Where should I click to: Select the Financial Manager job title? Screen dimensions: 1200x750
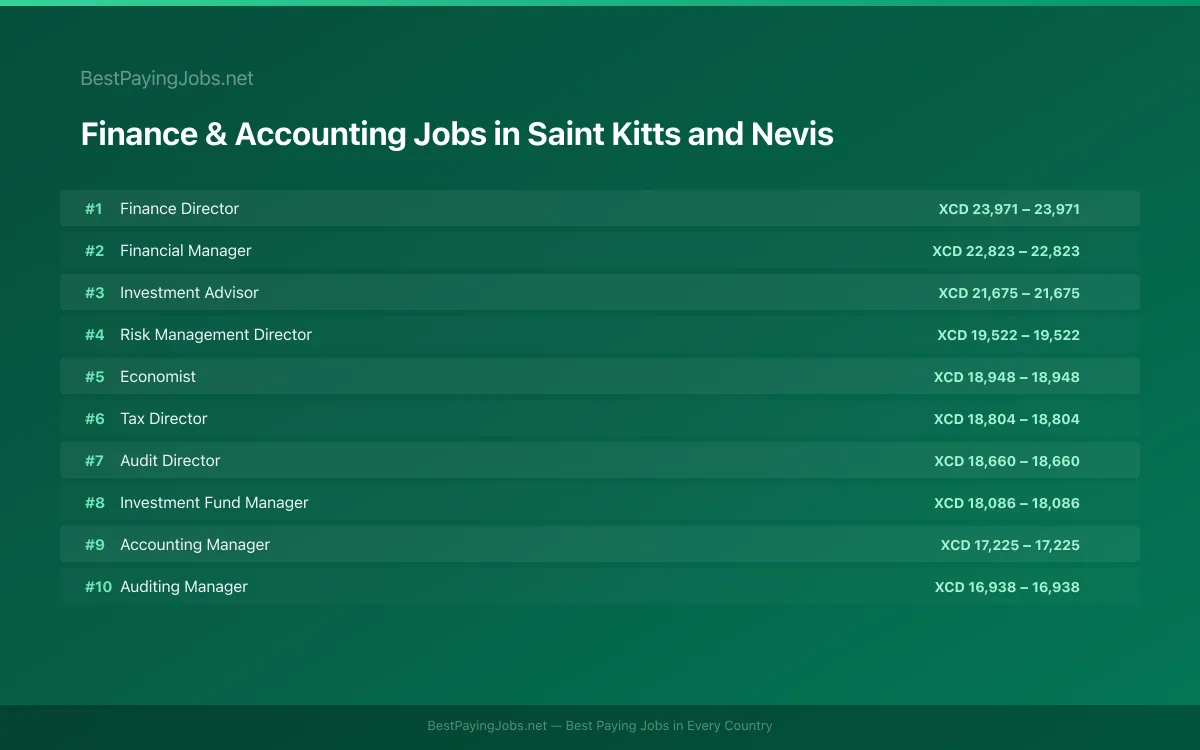coord(185,251)
